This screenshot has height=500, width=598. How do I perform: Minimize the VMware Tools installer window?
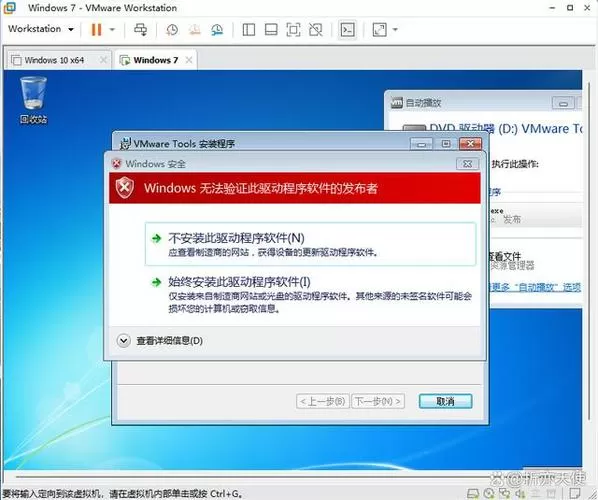tap(421, 144)
